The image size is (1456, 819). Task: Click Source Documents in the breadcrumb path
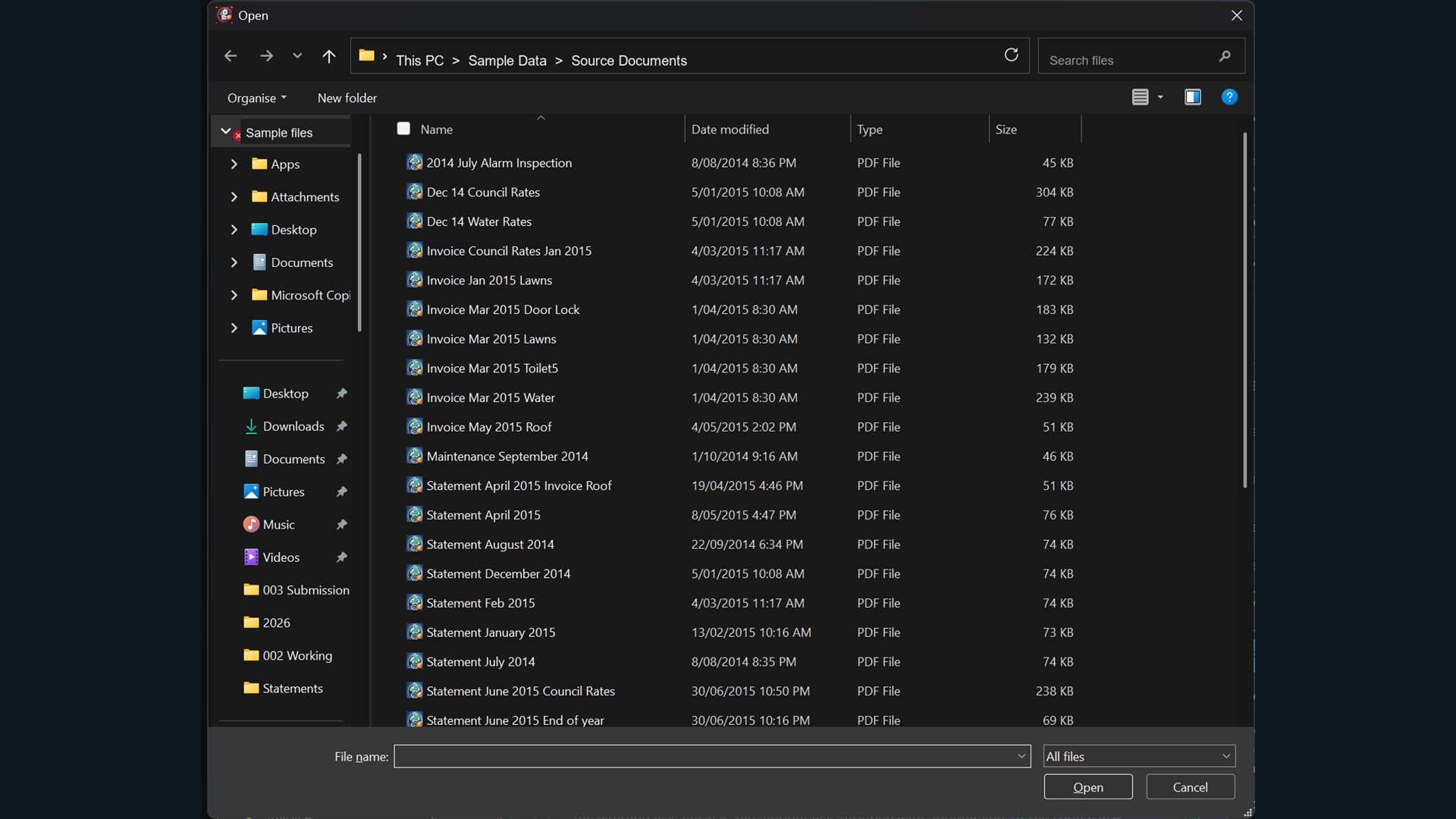pyautogui.click(x=629, y=61)
